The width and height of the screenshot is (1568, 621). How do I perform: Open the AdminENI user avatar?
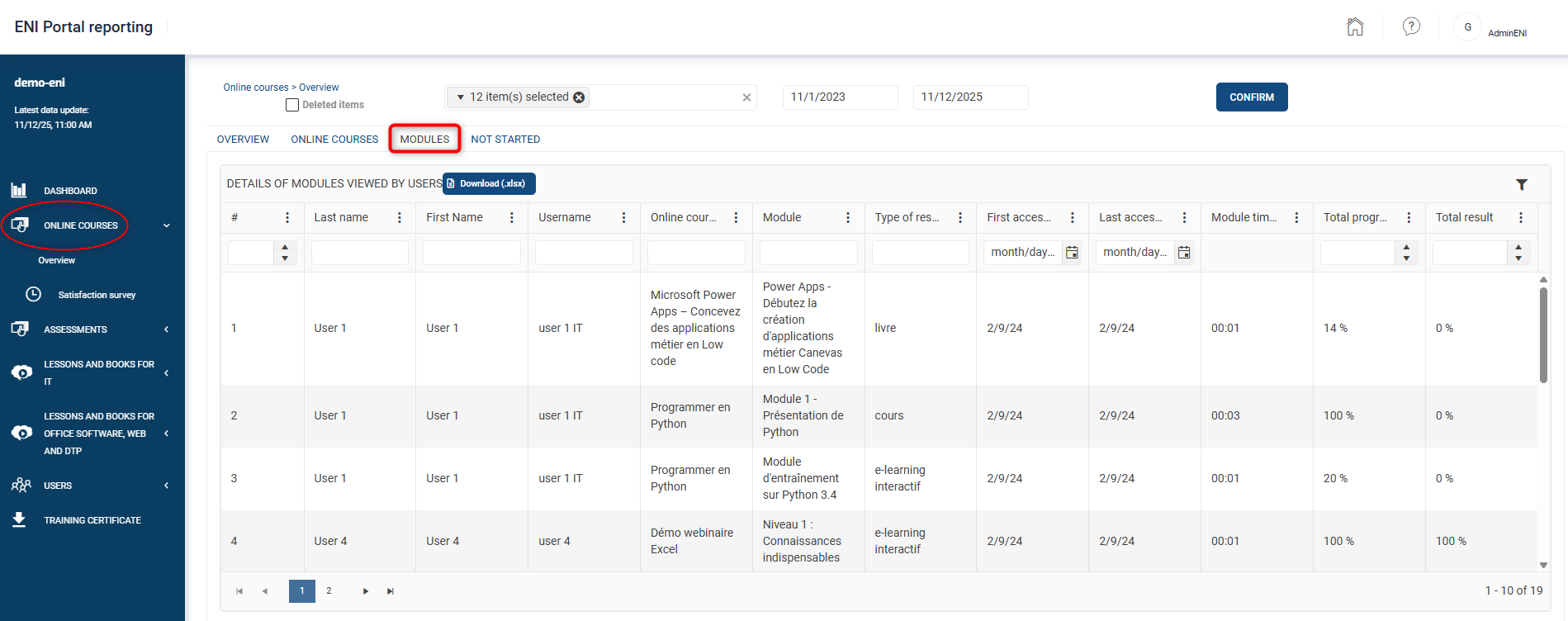1467,27
